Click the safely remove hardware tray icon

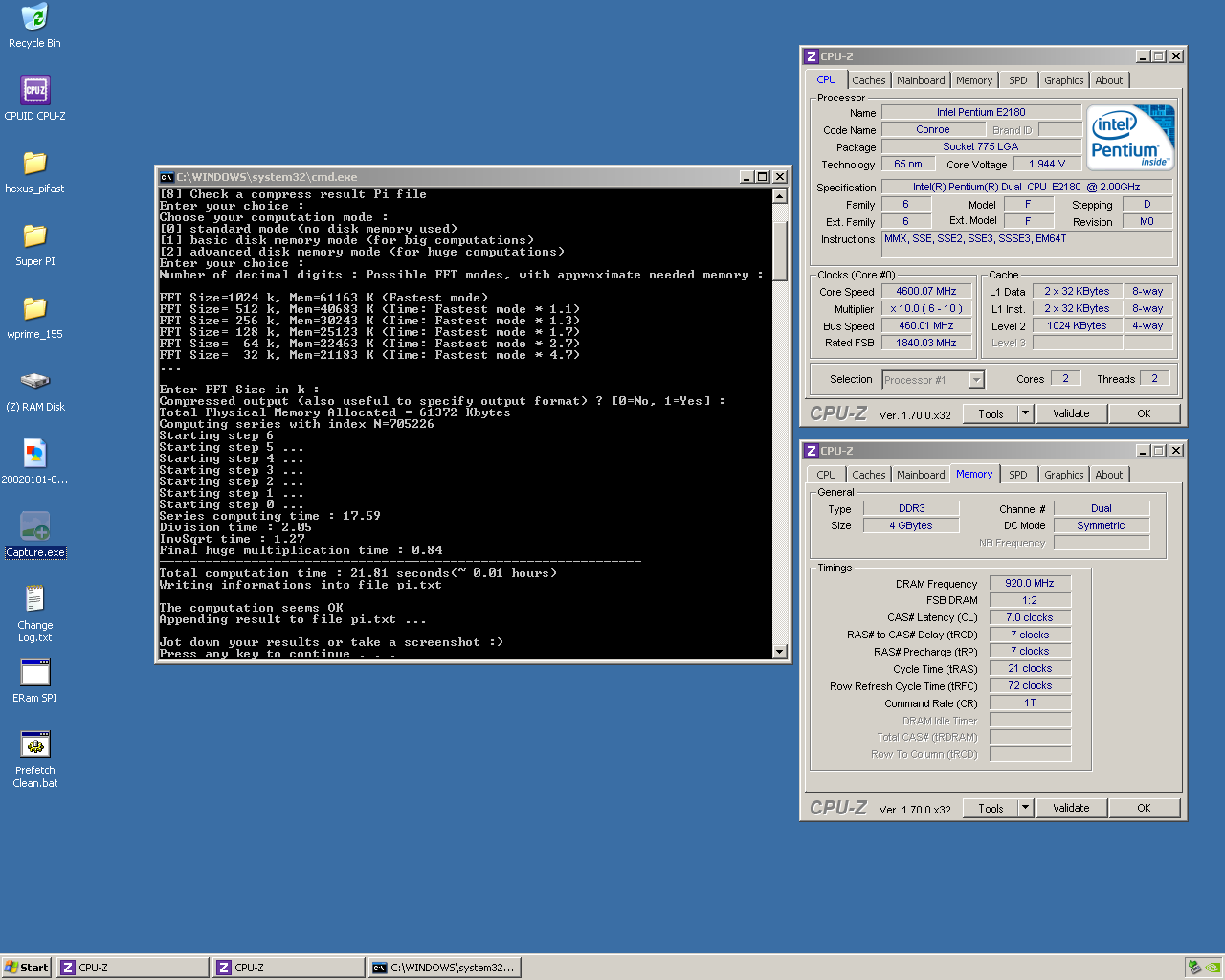pos(1193,968)
